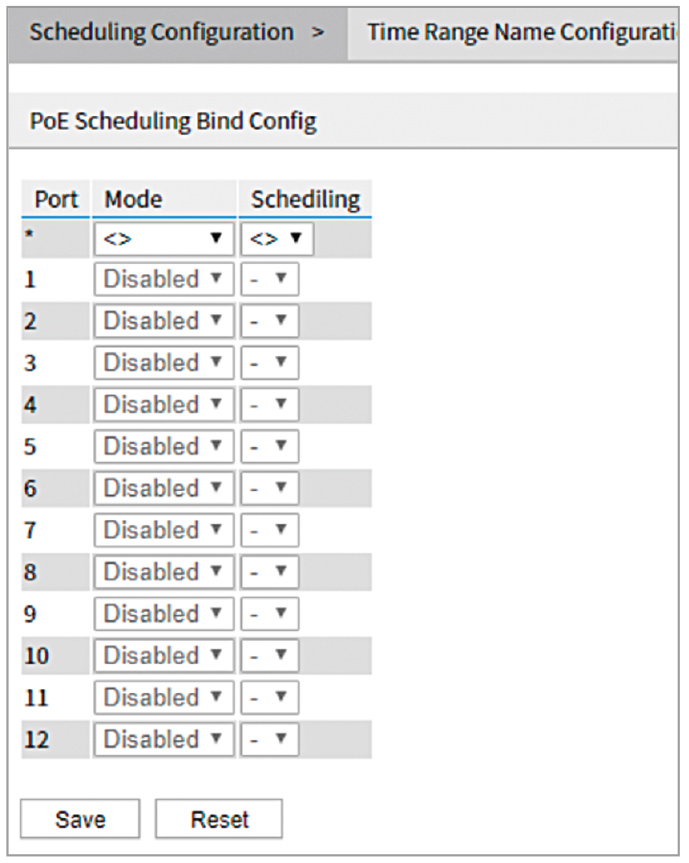Open wildcard row Mode dropdown
Viewport: 689px width, 863px height.
pos(164,240)
